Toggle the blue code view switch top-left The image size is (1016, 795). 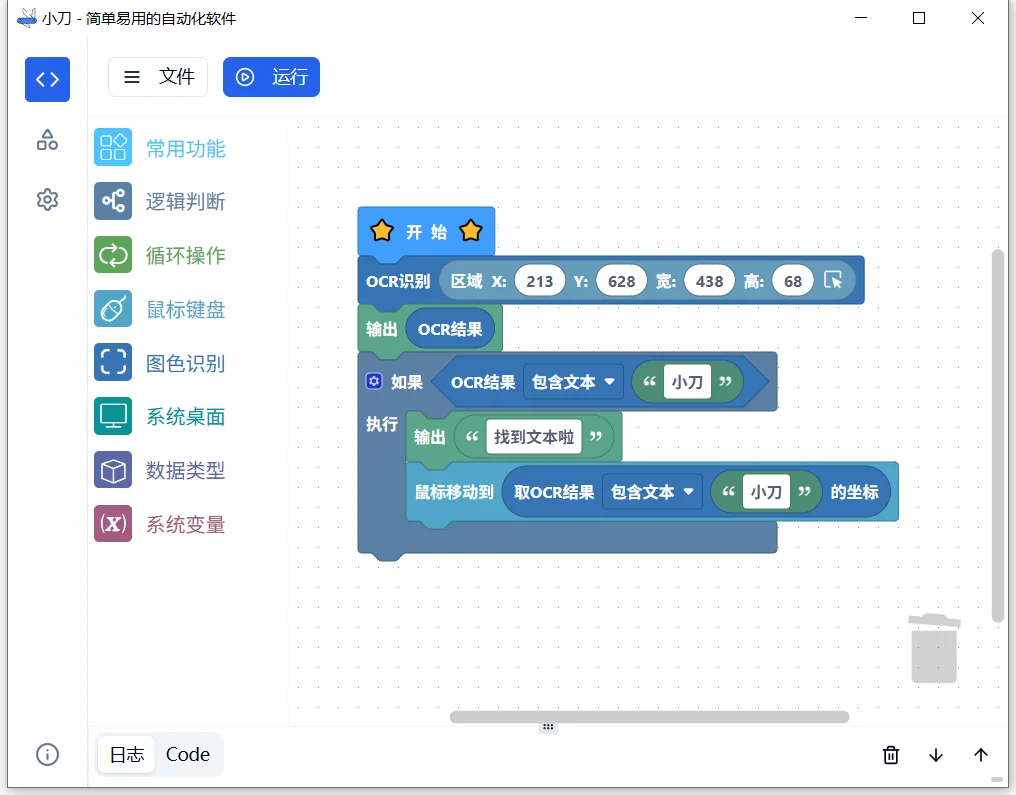[x=47, y=79]
